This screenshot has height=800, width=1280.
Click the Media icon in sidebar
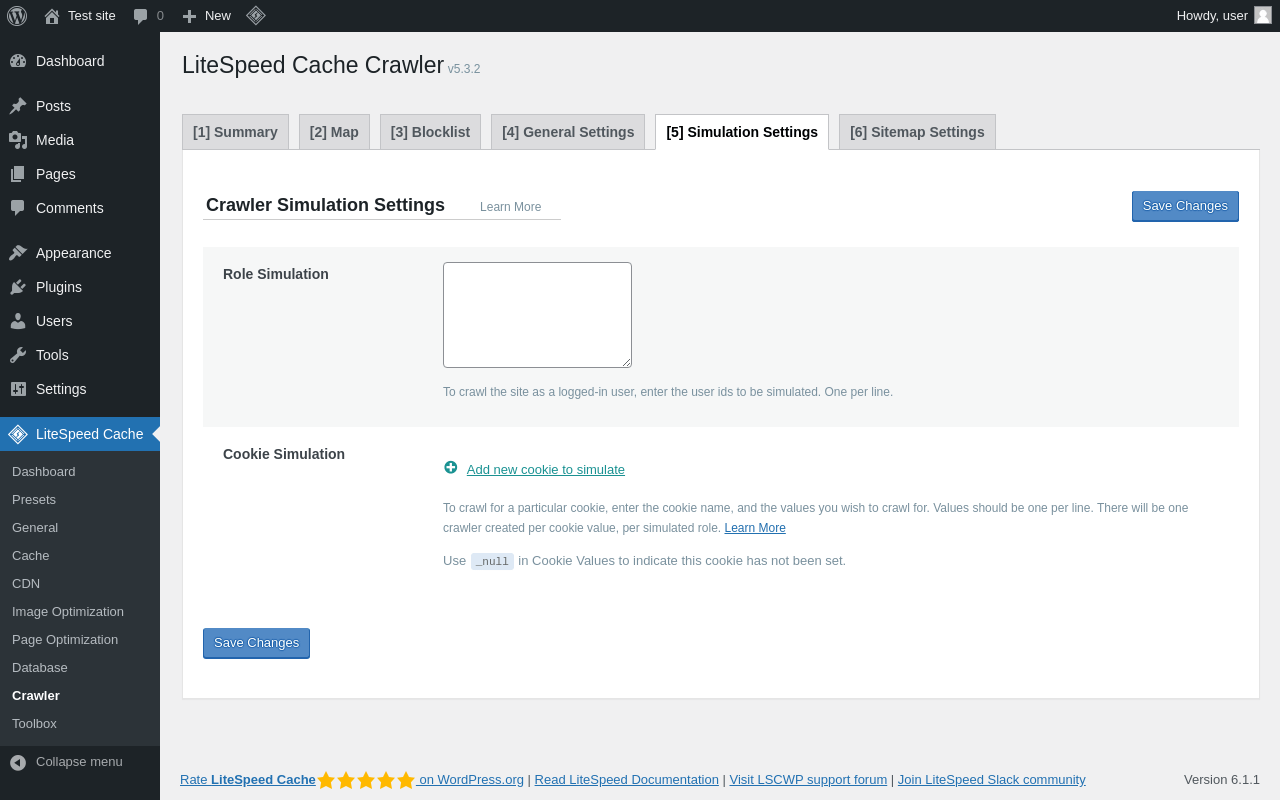[18, 140]
